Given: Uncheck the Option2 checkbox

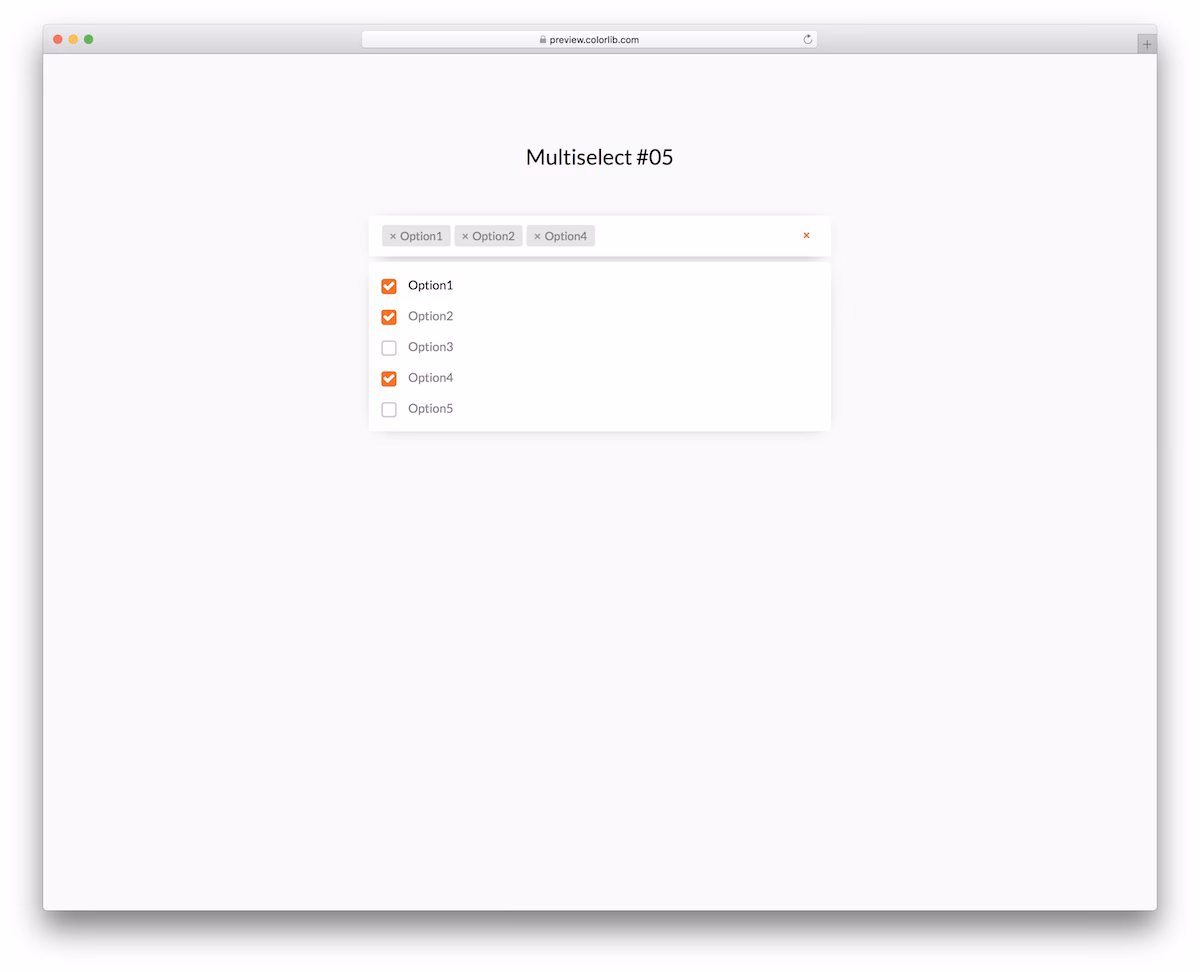Looking at the screenshot, I should 389,317.
